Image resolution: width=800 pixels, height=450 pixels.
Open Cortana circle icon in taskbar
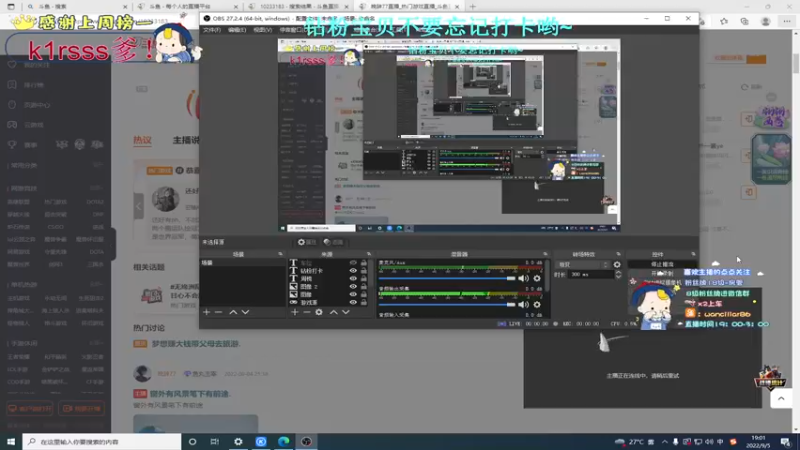(x=192, y=442)
